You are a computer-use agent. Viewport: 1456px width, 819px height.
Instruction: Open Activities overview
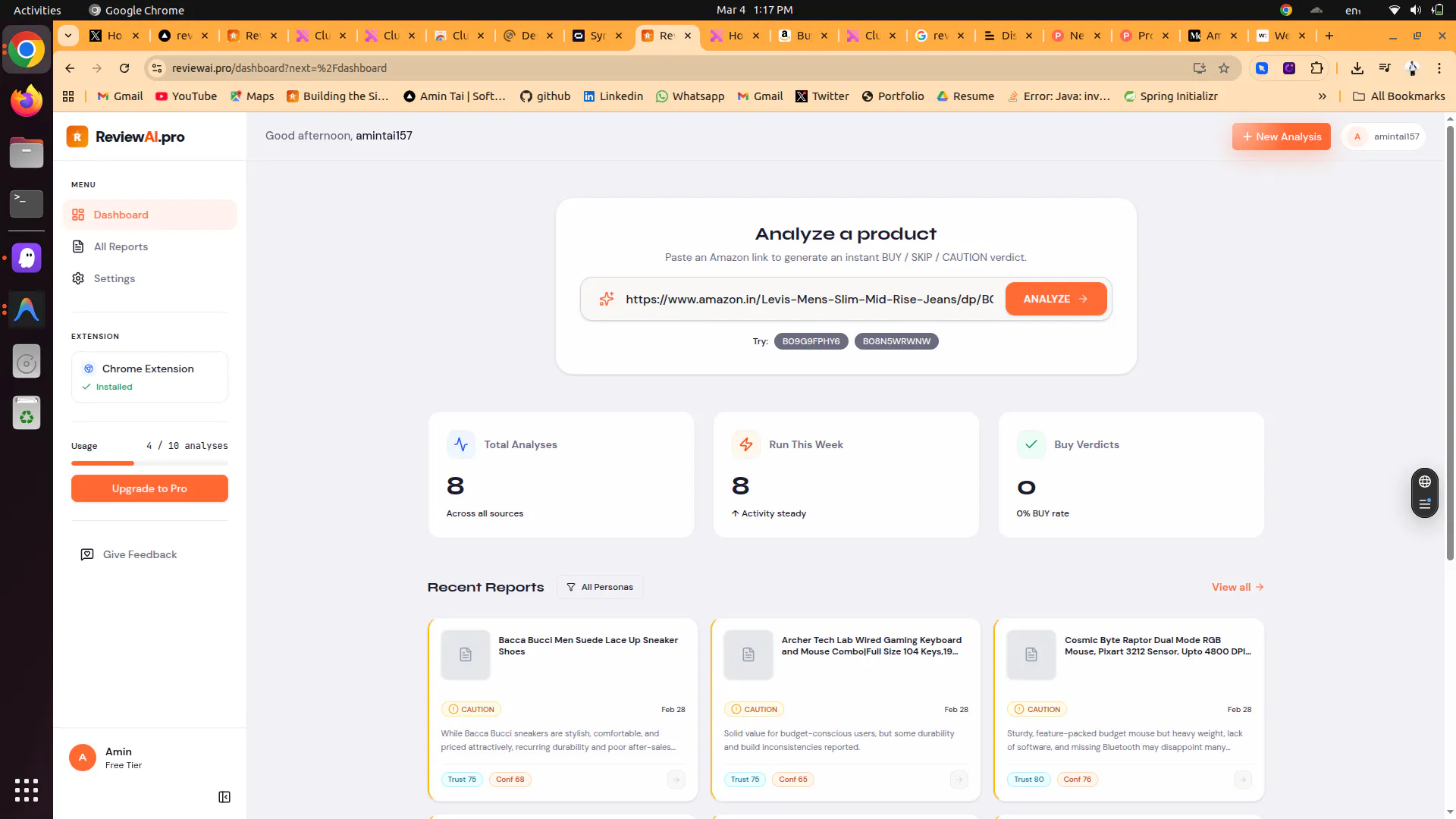click(x=37, y=10)
